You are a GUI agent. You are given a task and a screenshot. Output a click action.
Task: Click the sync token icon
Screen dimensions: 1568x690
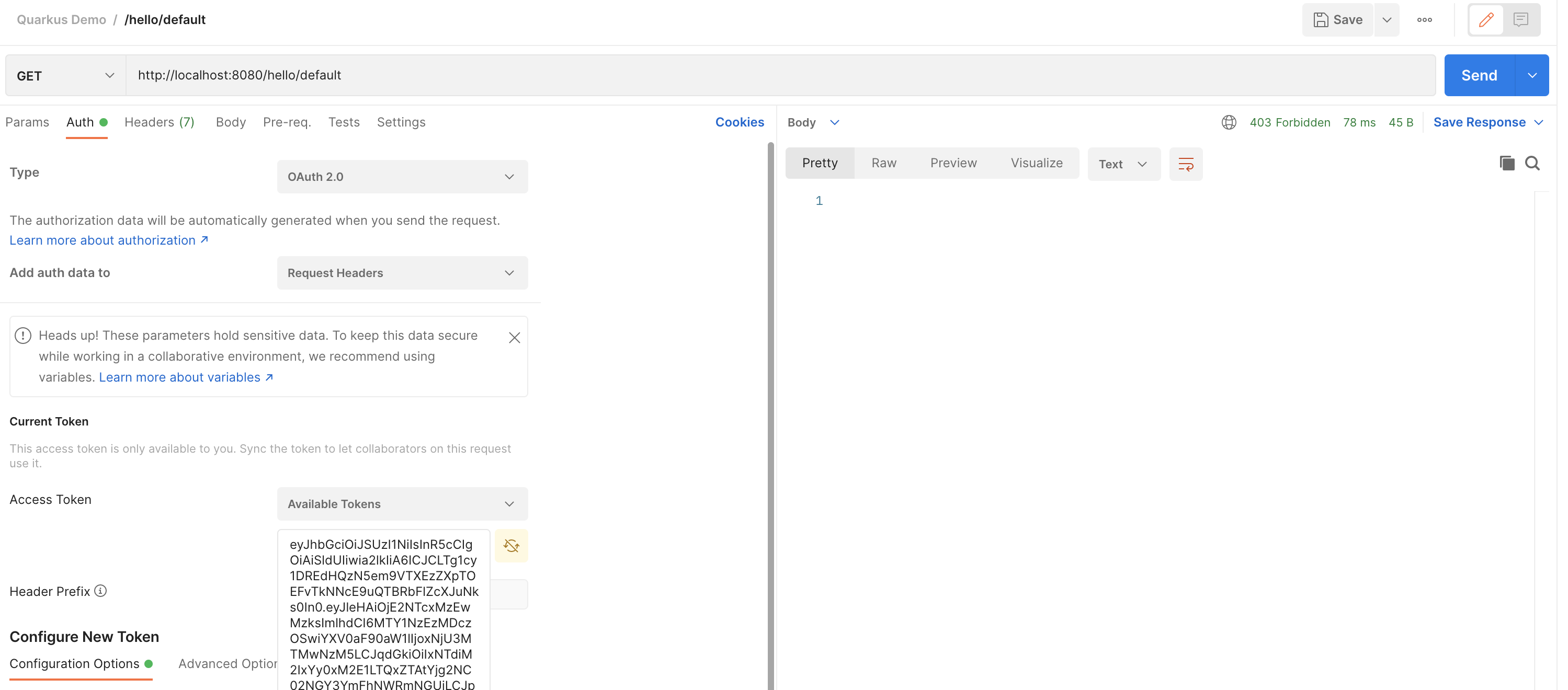point(510,546)
